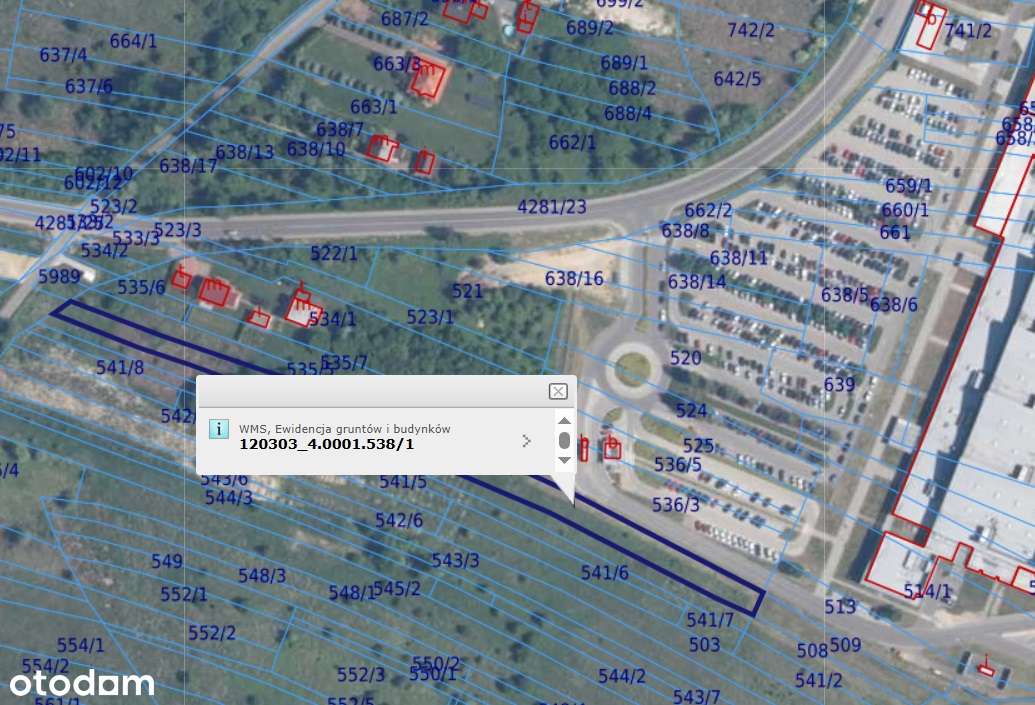Screen dimensions: 1035x705
Task: Close the parcel info popup
Action: [x=558, y=391]
